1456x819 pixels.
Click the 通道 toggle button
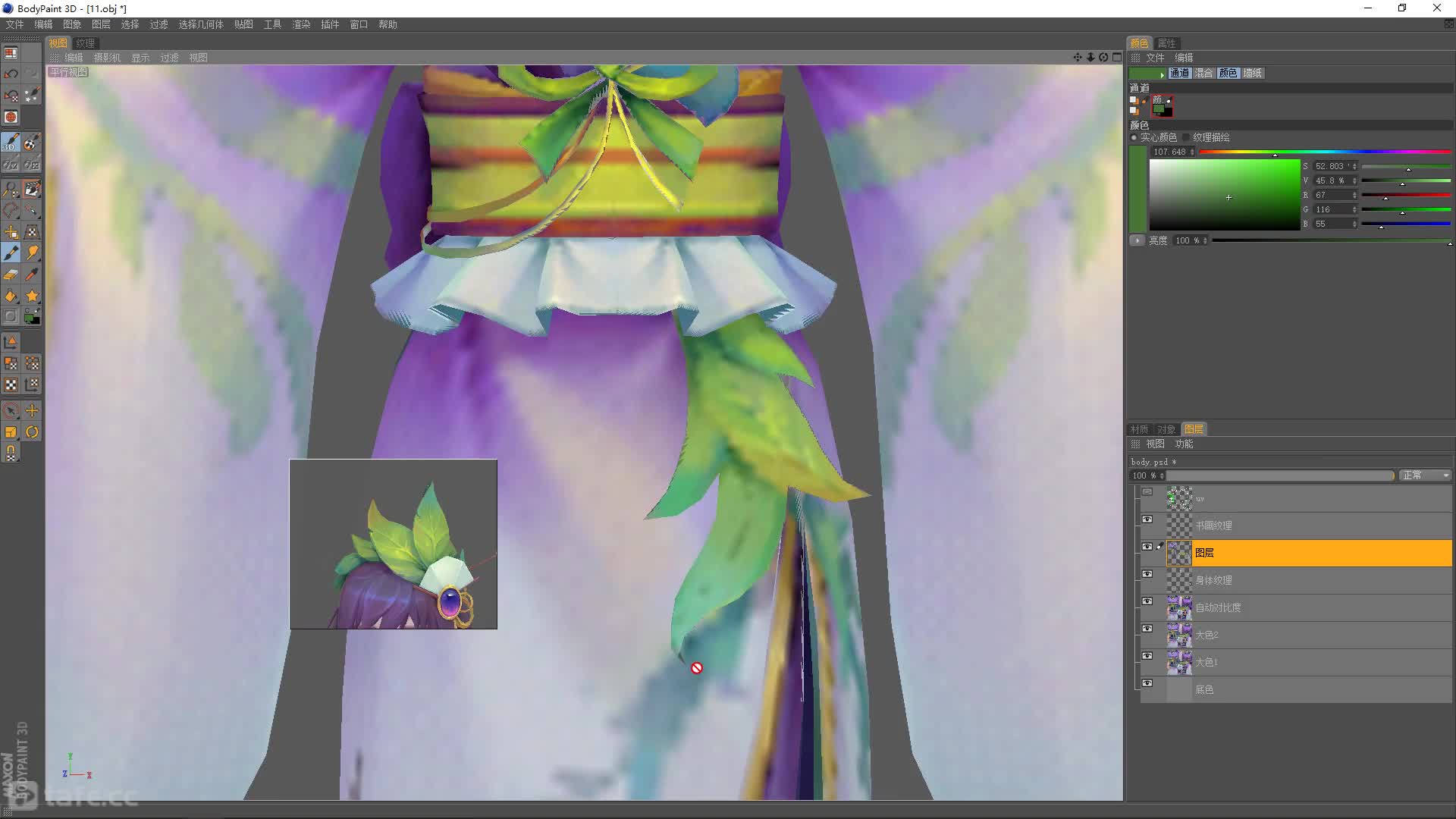tap(1179, 73)
